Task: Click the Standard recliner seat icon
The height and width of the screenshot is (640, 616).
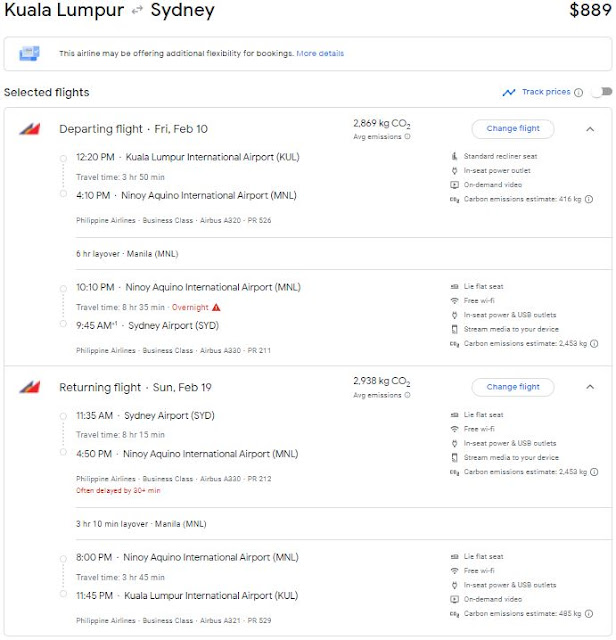Action: click(x=454, y=156)
